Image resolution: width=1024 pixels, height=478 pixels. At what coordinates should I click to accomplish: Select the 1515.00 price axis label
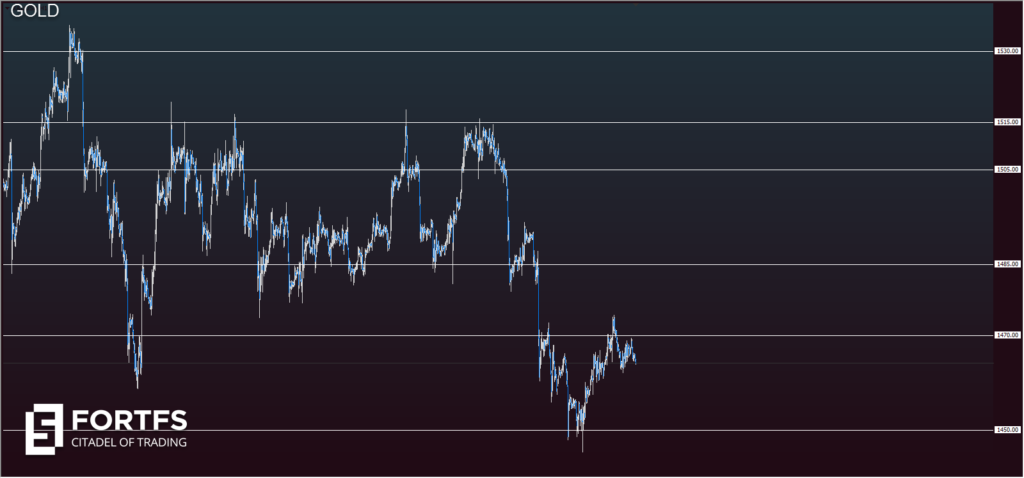pos(1006,122)
